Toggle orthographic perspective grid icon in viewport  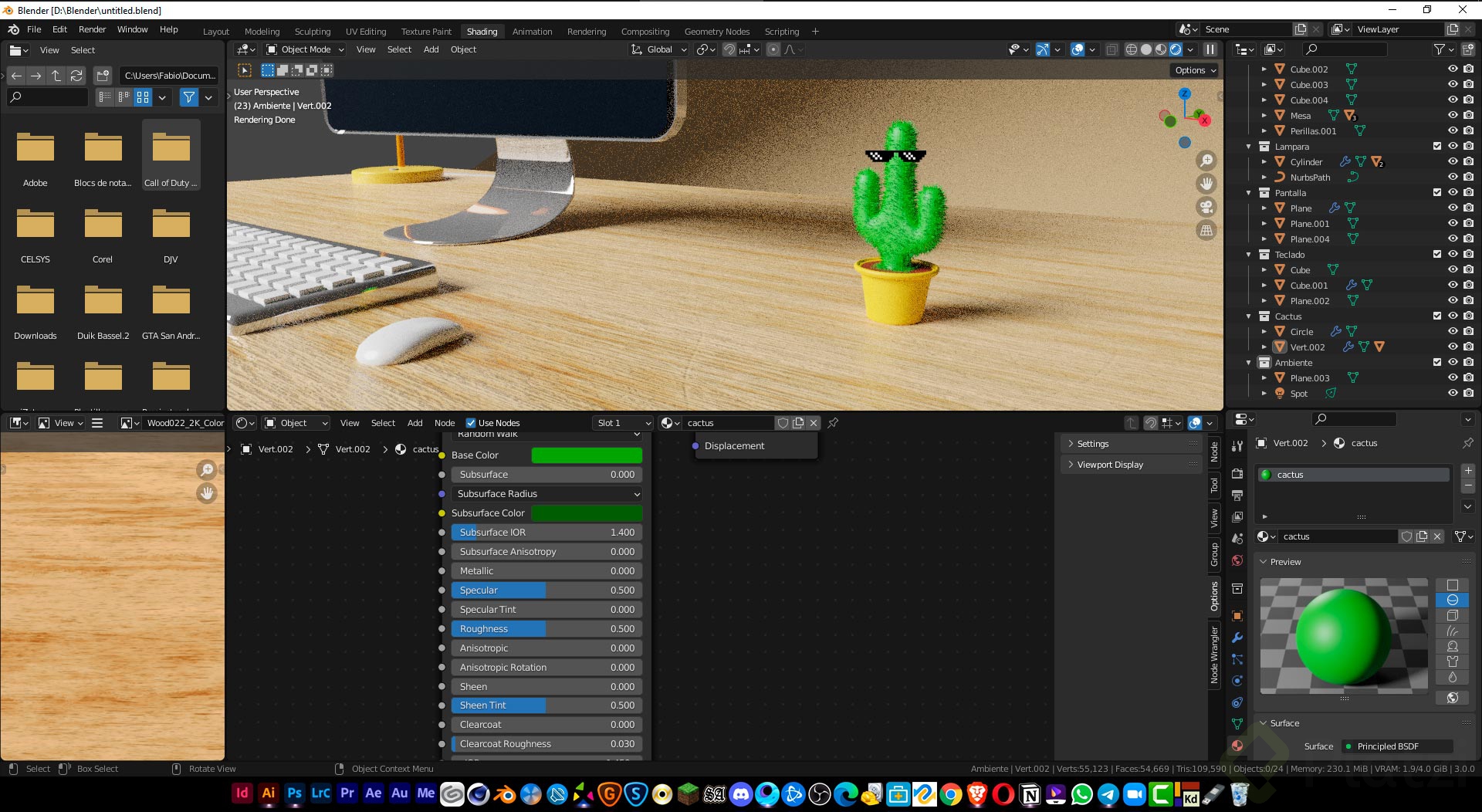click(x=1206, y=230)
